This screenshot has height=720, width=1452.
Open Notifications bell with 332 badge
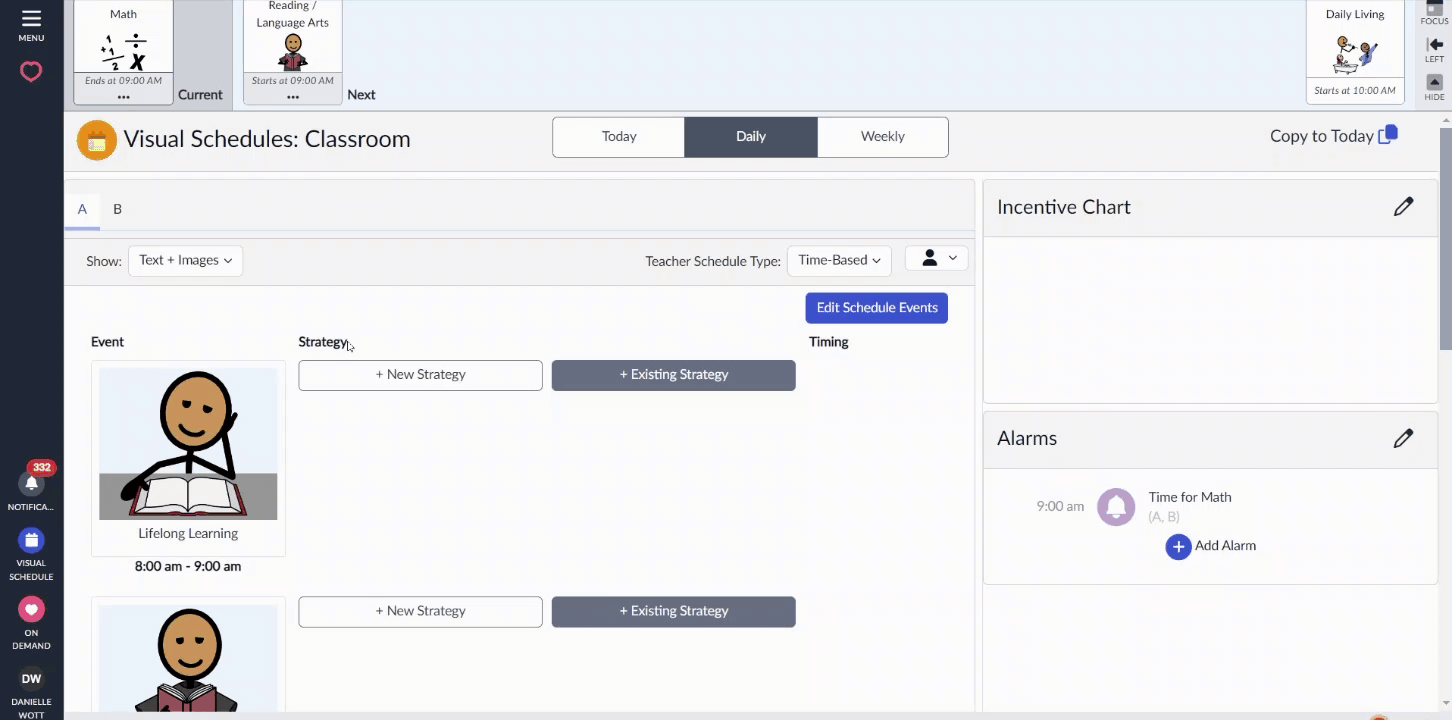click(x=31, y=483)
